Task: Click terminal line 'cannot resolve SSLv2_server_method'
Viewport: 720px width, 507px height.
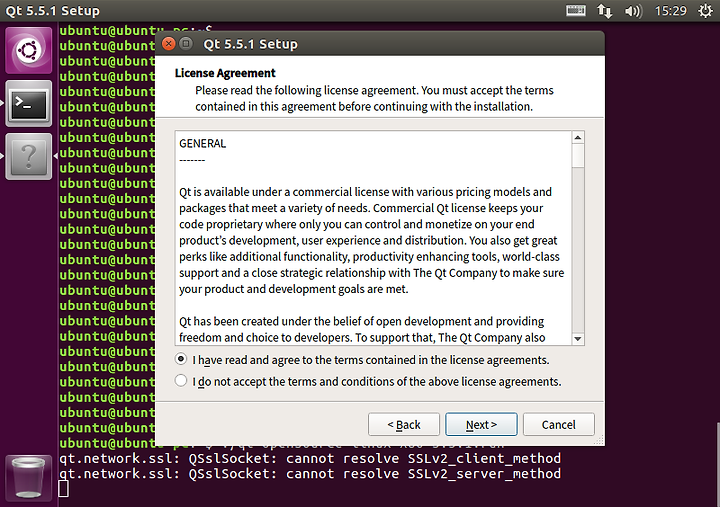Action: pos(310,473)
